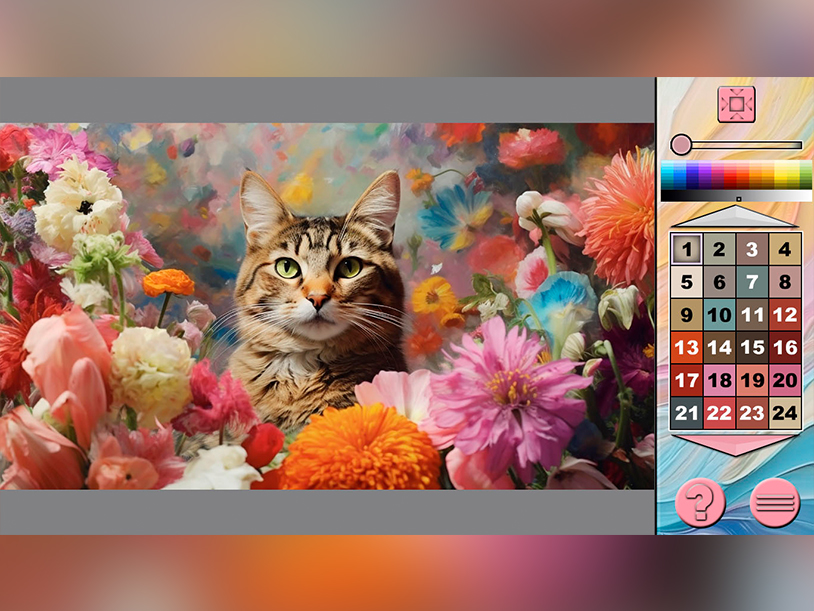Image resolution: width=814 pixels, height=611 pixels.
Task: Choose color number 18 pink swatch
Action: [x=719, y=380]
